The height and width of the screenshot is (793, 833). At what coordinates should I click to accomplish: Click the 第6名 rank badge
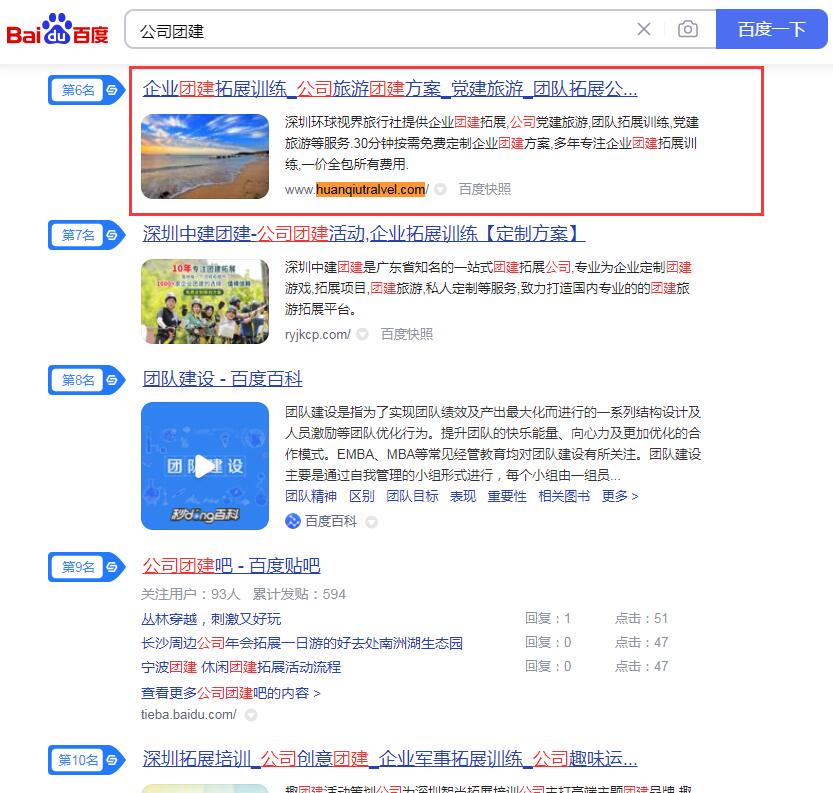click(x=86, y=90)
